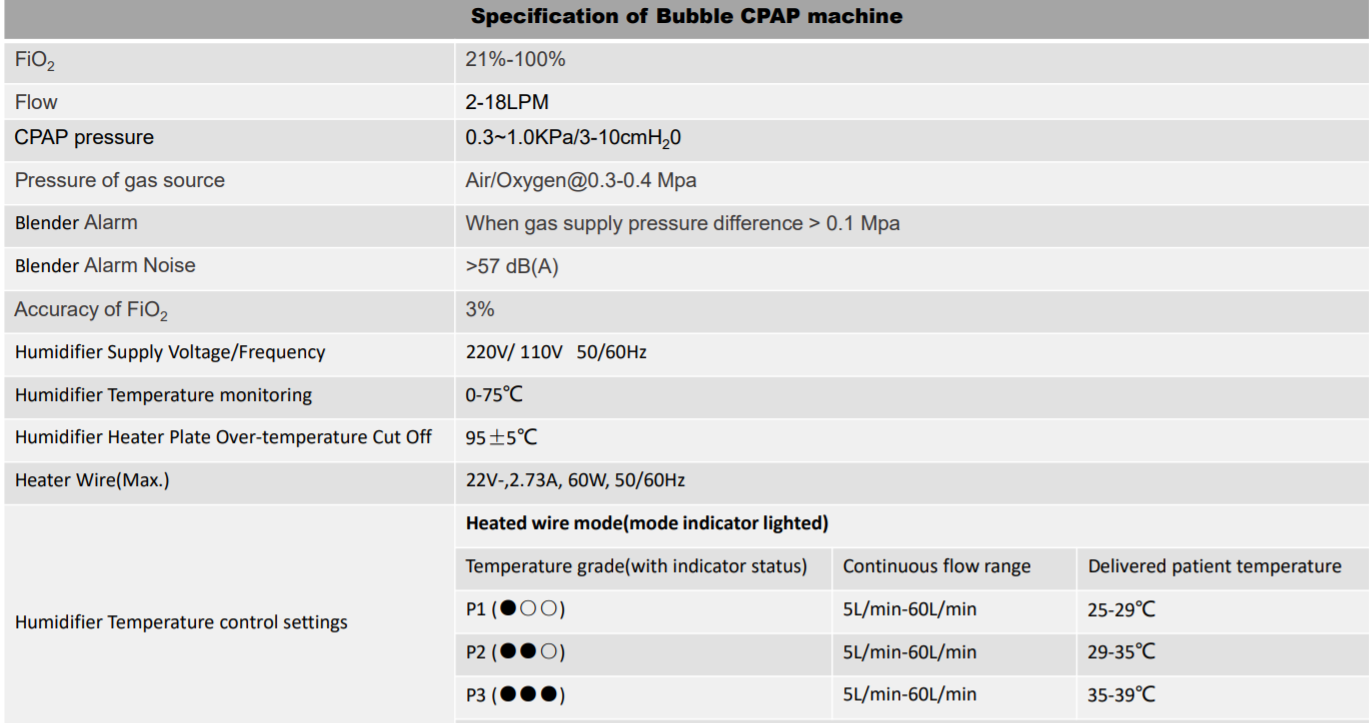Click the Blender Alarm Noise label
The height and width of the screenshot is (723, 1369).
click(x=105, y=265)
